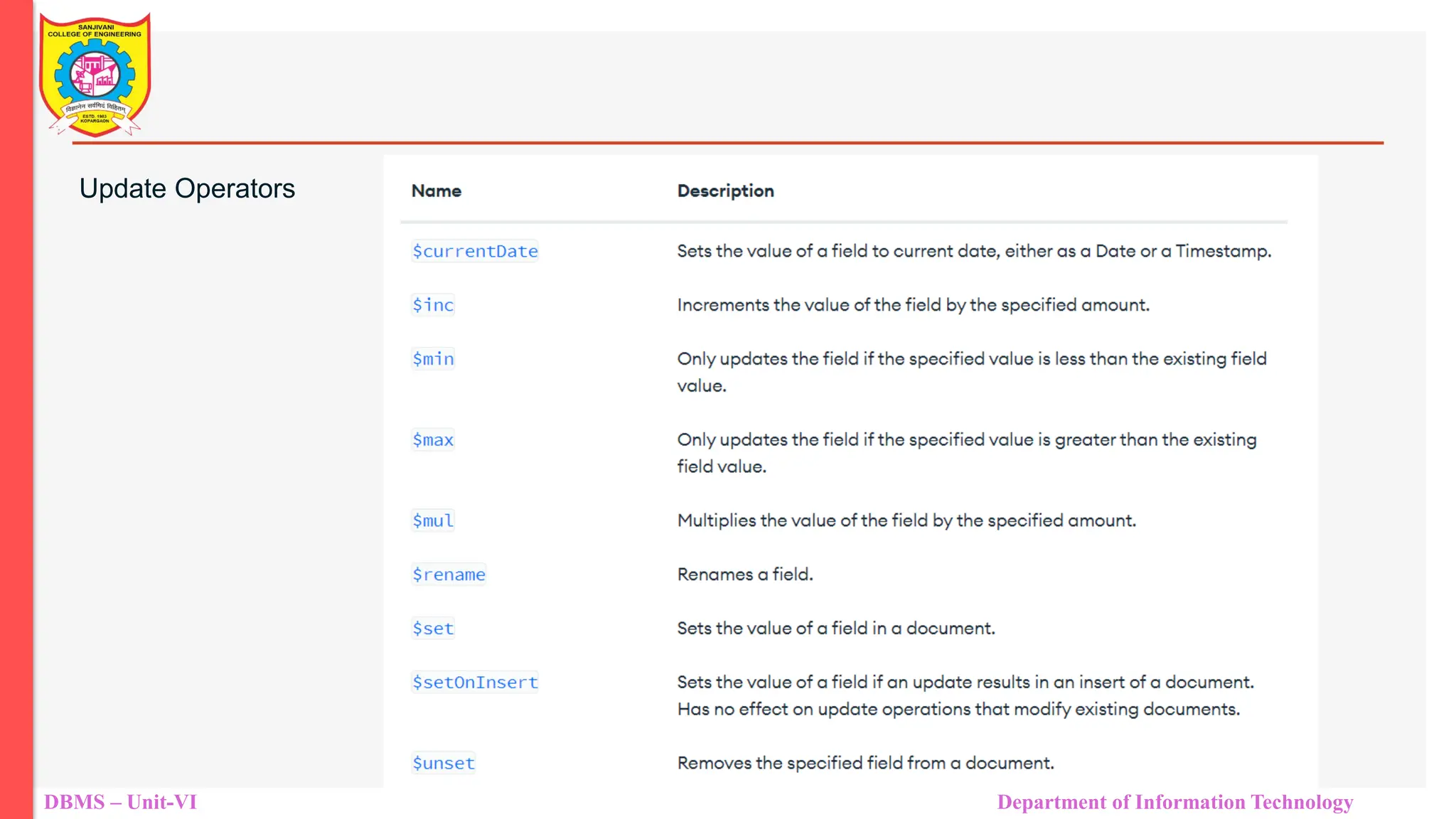
Task: Click the Sanjivani College of Engineering logo
Action: (95, 75)
